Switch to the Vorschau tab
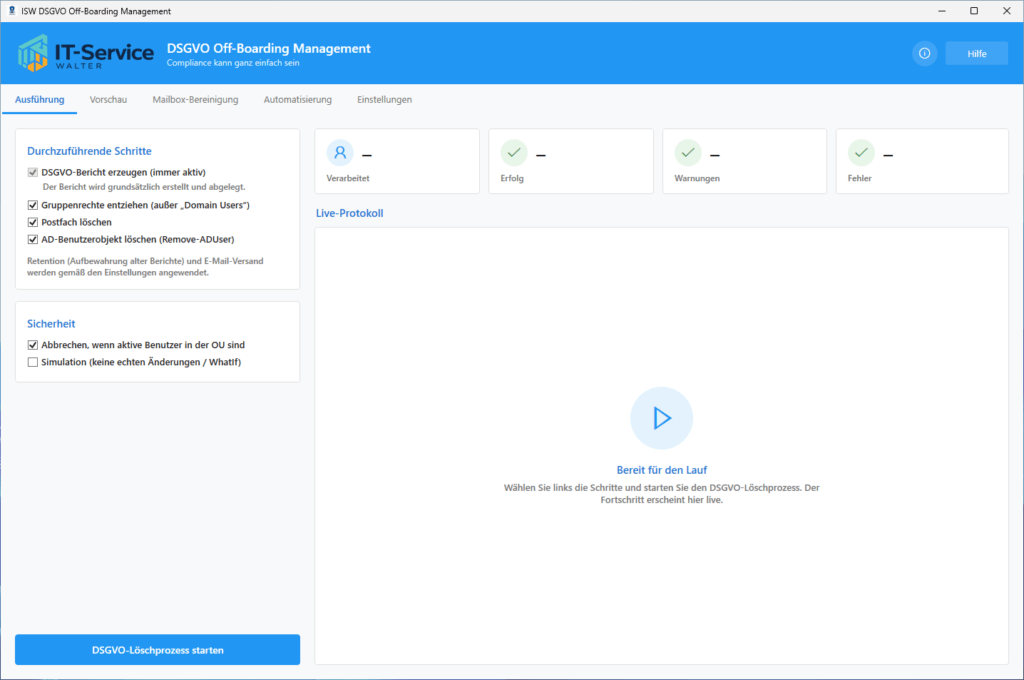 108,99
